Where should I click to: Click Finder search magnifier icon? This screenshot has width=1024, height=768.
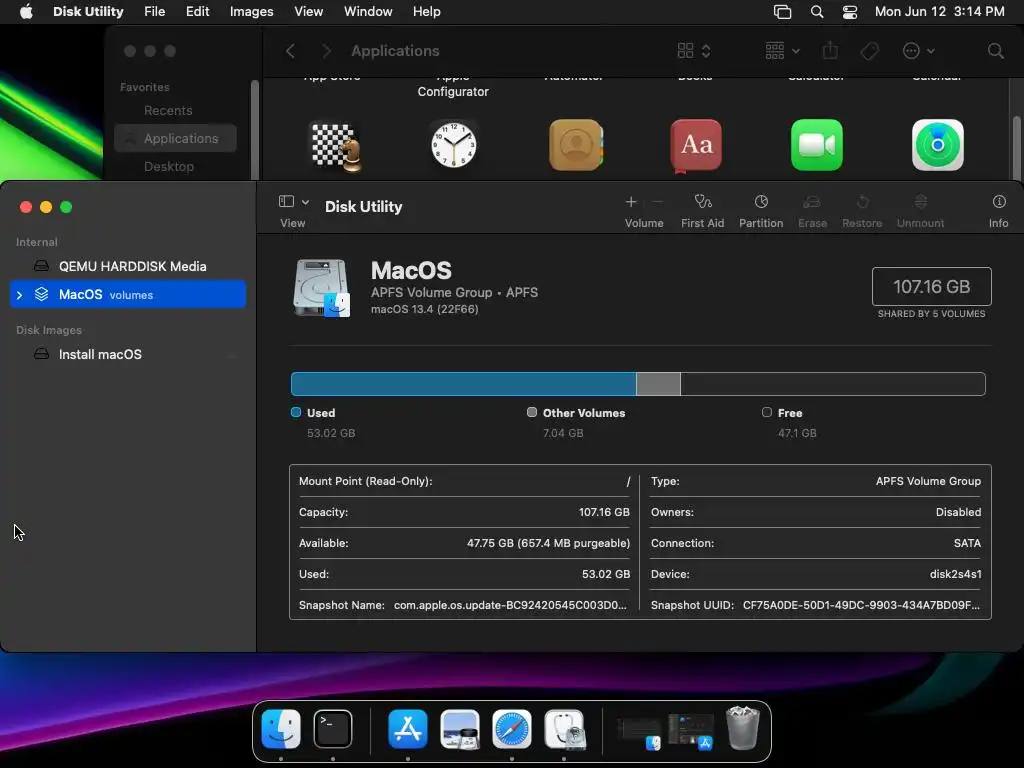(995, 51)
